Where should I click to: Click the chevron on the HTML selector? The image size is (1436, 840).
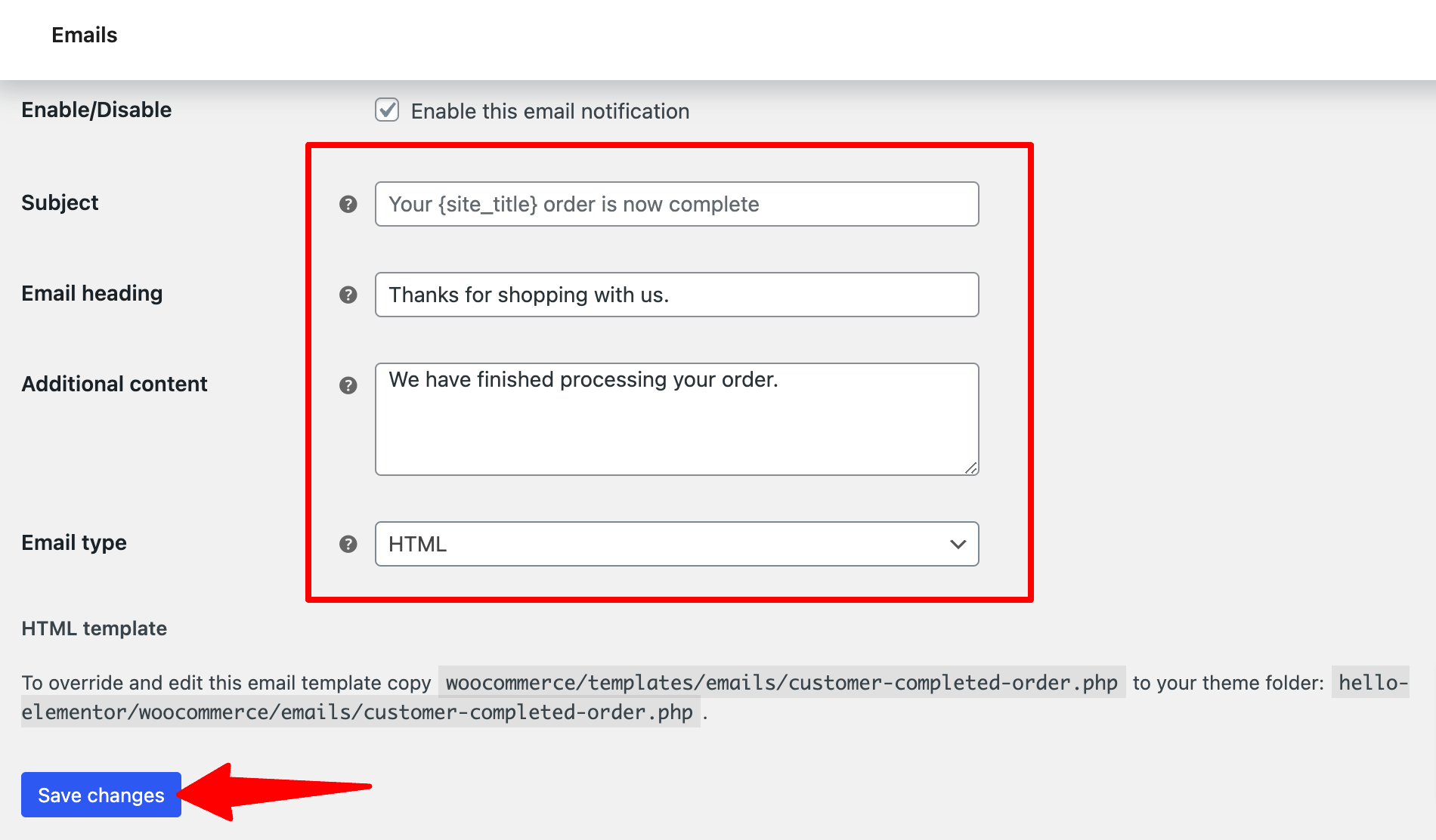(957, 543)
